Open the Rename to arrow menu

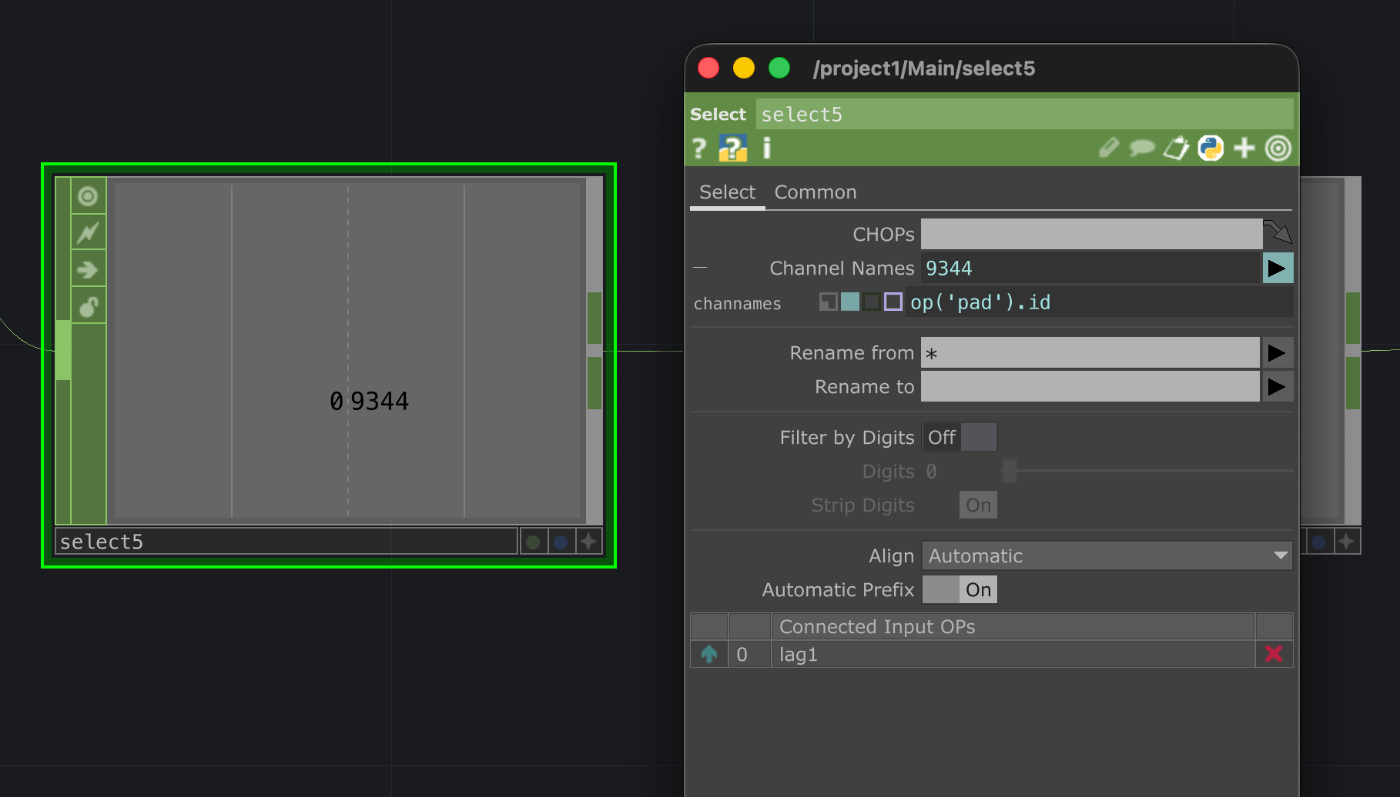(x=1278, y=387)
